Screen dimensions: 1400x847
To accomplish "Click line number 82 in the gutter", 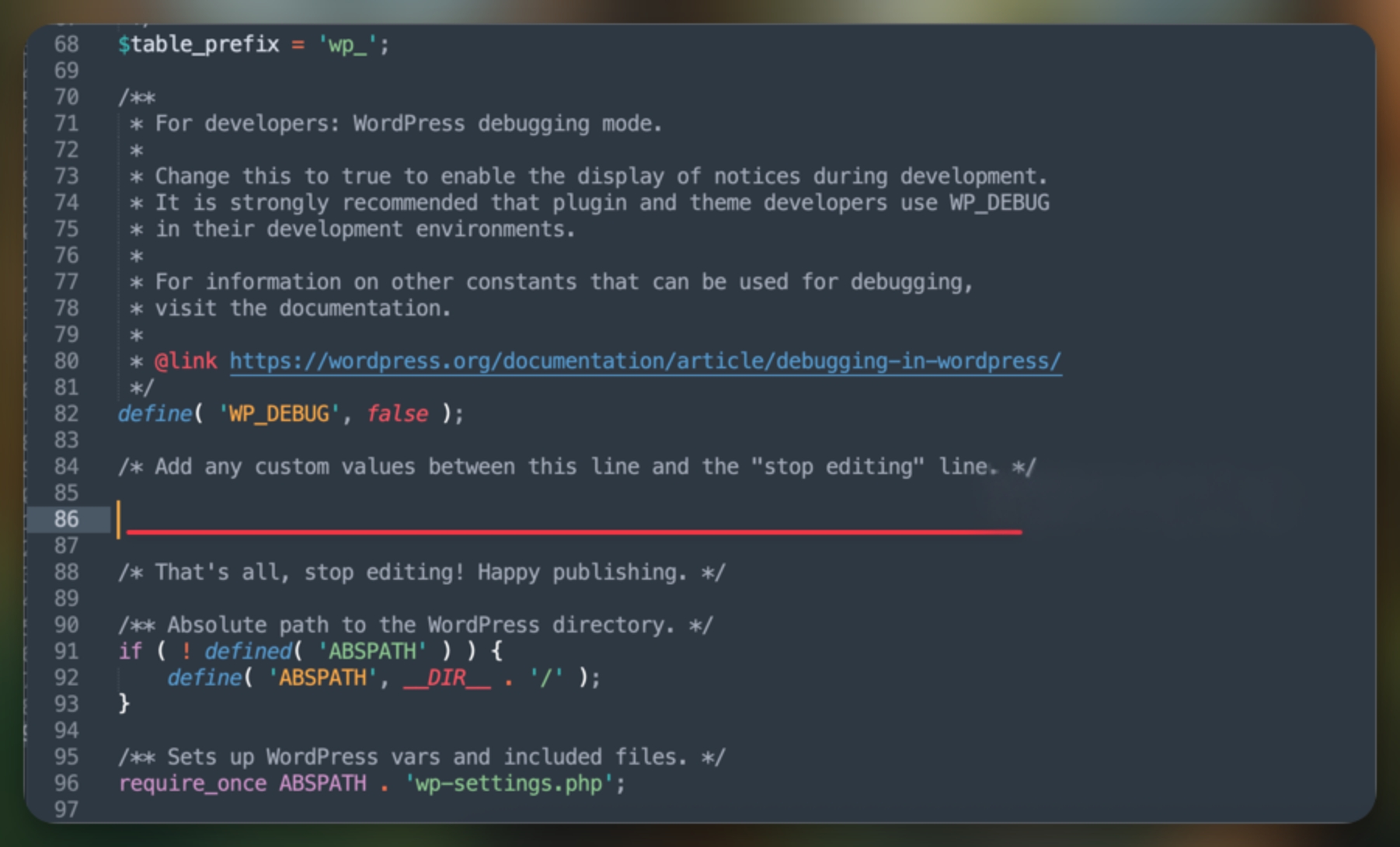I will (67, 413).
